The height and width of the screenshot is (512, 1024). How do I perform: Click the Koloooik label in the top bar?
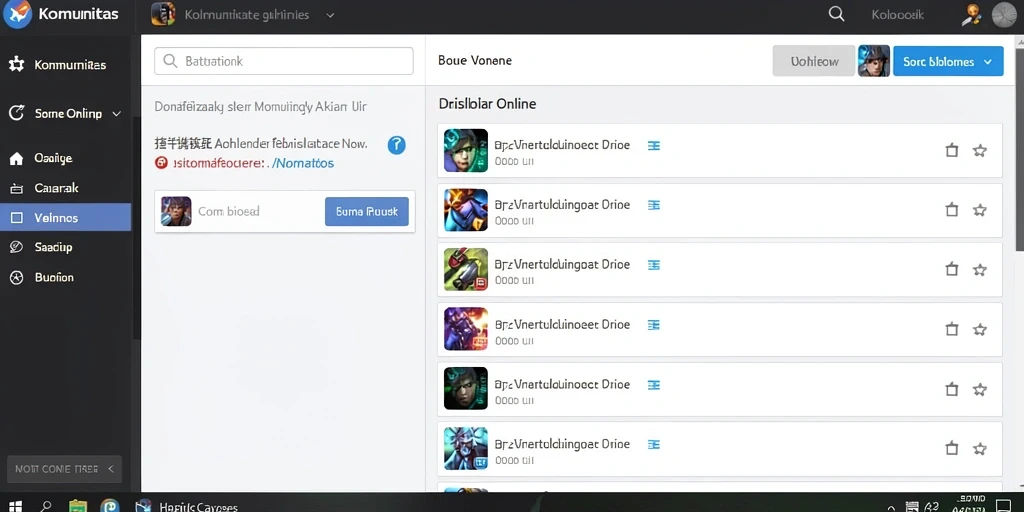897,14
